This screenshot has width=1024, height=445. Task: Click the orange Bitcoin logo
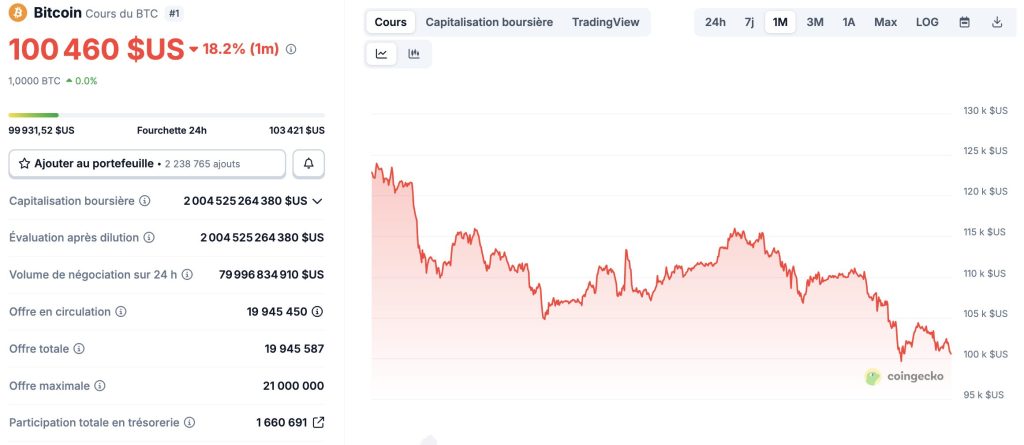pyautogui.click(x=18, y=13)
